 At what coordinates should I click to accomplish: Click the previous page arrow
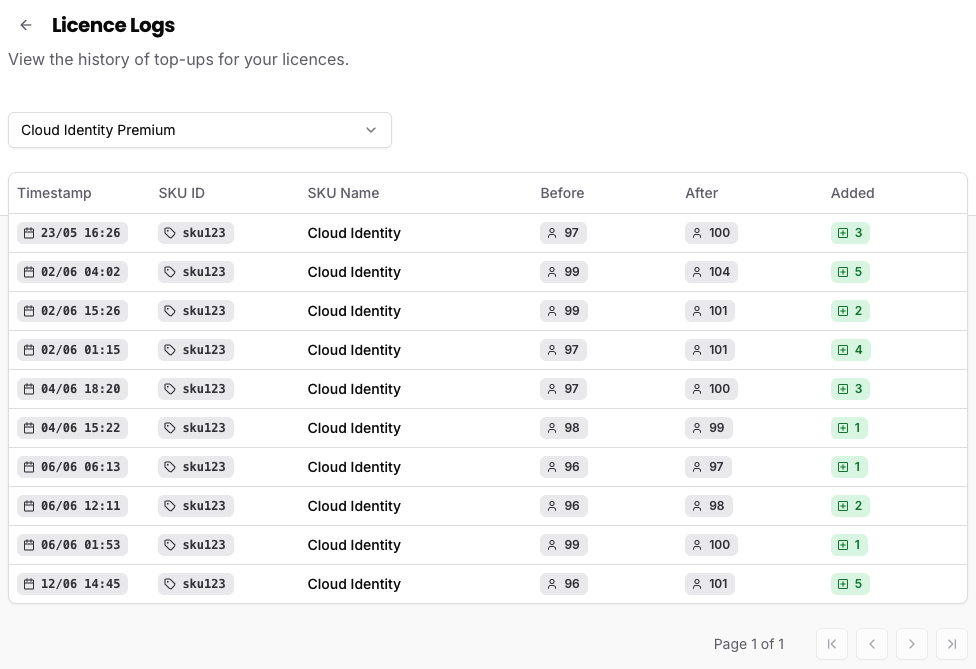872,644
